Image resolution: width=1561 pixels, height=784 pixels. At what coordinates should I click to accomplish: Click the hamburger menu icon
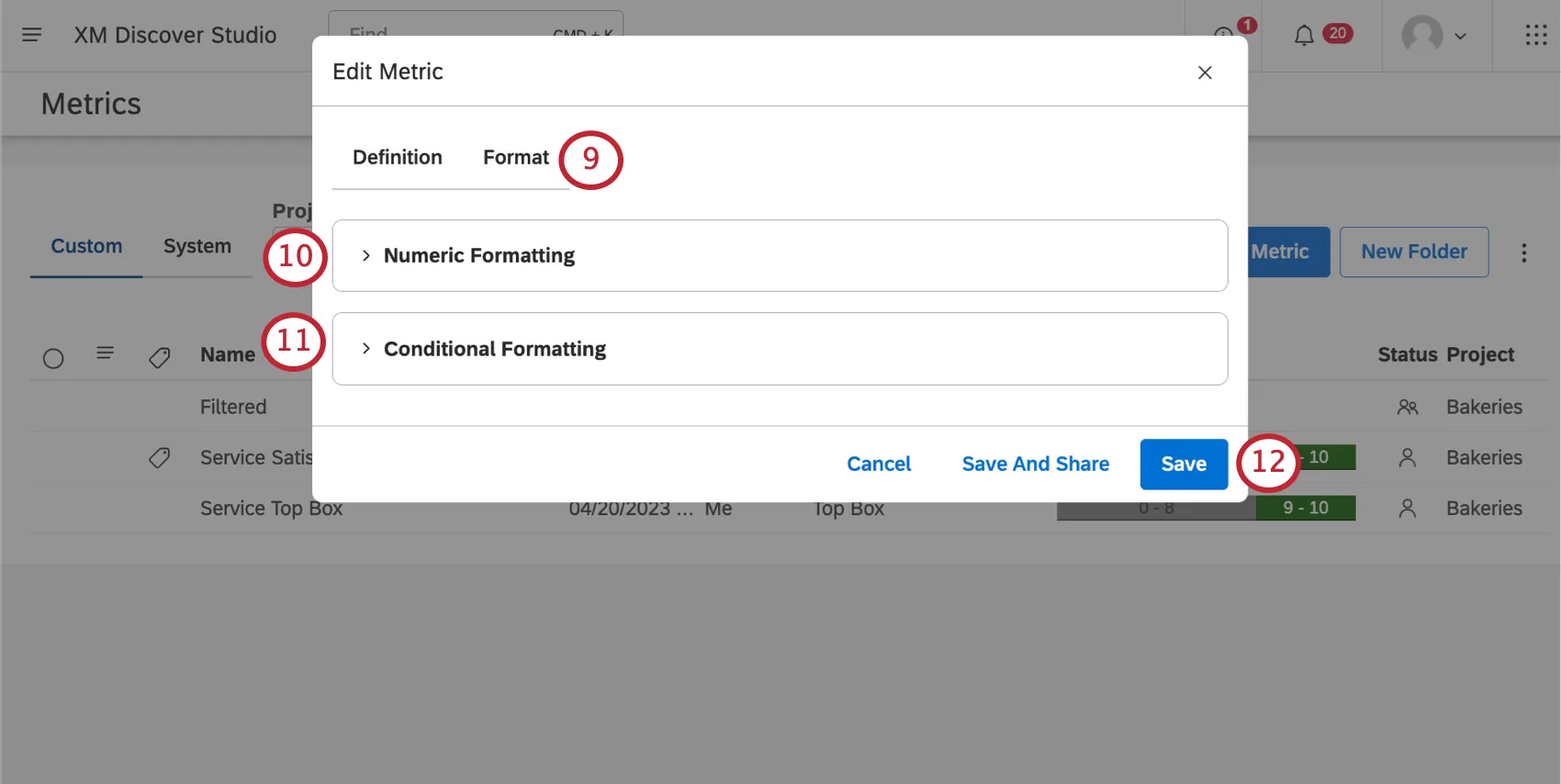click(x=31, y=35)
